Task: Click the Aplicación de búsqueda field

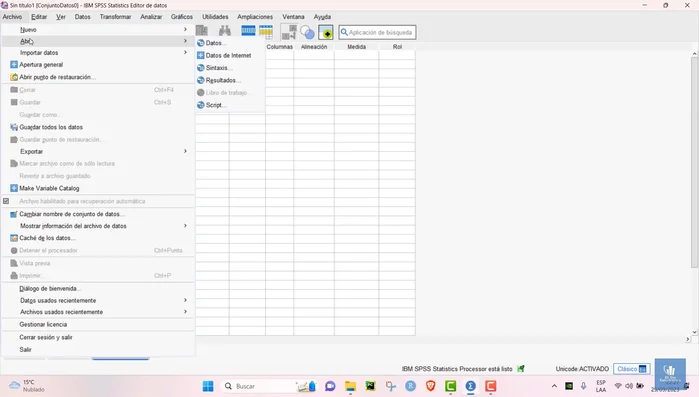Action: pos(377,32)
